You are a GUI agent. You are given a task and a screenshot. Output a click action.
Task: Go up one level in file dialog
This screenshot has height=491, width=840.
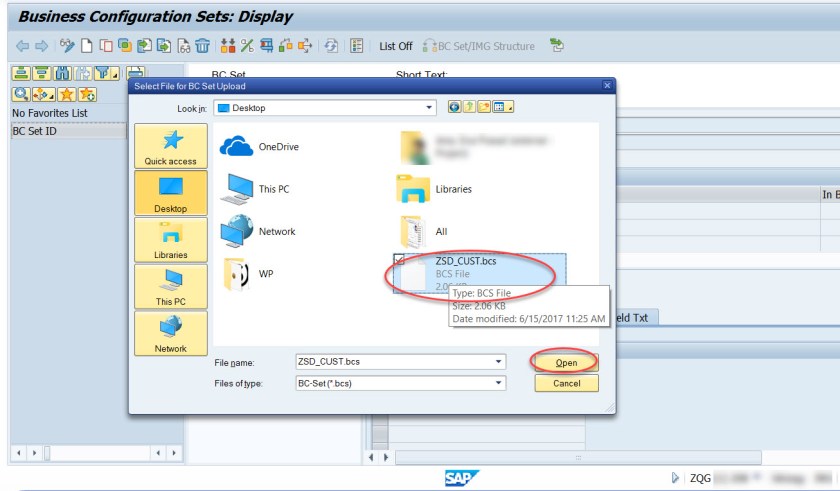click(x=469, y=107)
